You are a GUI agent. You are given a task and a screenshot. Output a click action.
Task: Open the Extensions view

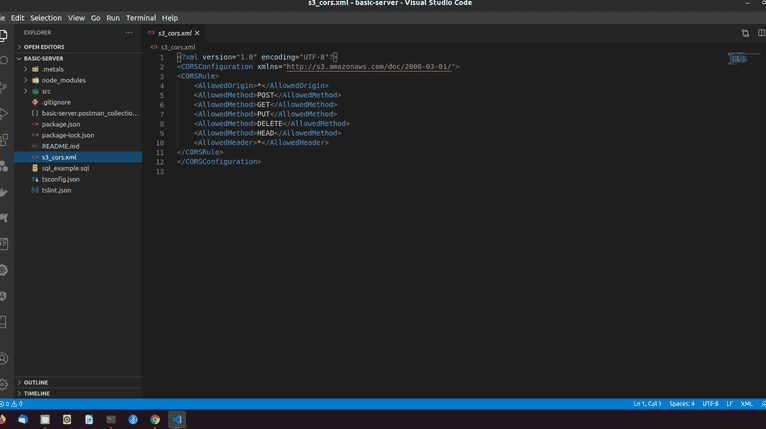pos(3,140)
